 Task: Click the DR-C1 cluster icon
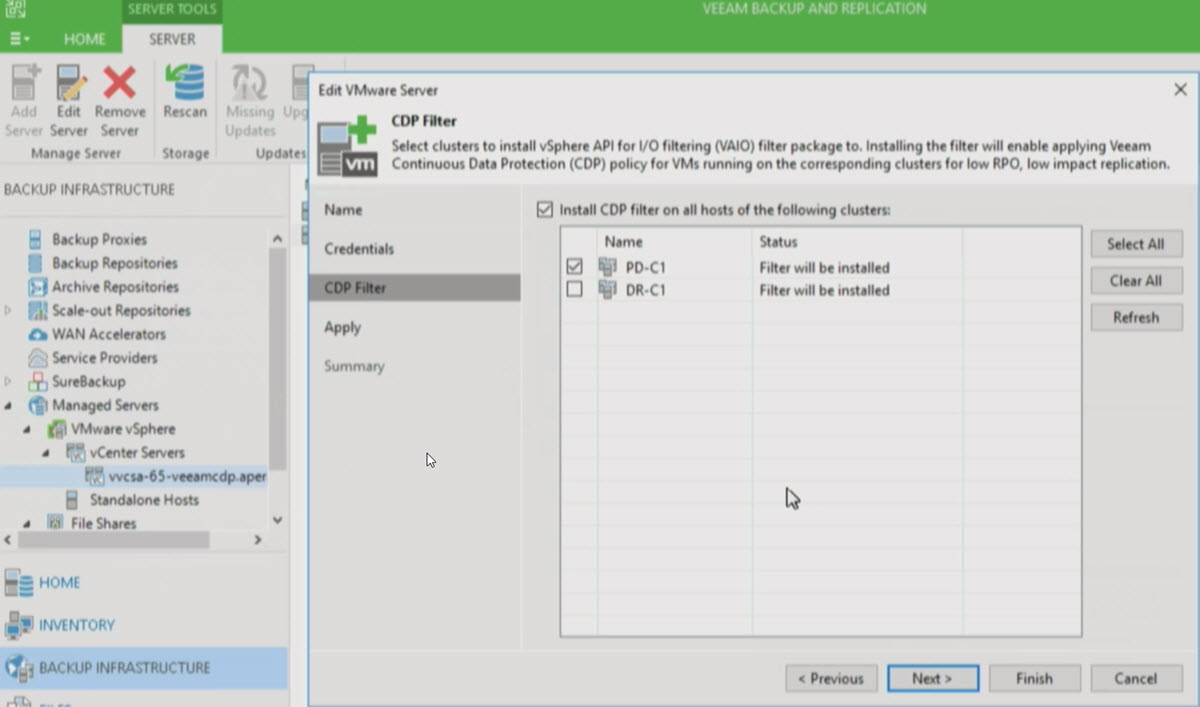pos(608,290)
